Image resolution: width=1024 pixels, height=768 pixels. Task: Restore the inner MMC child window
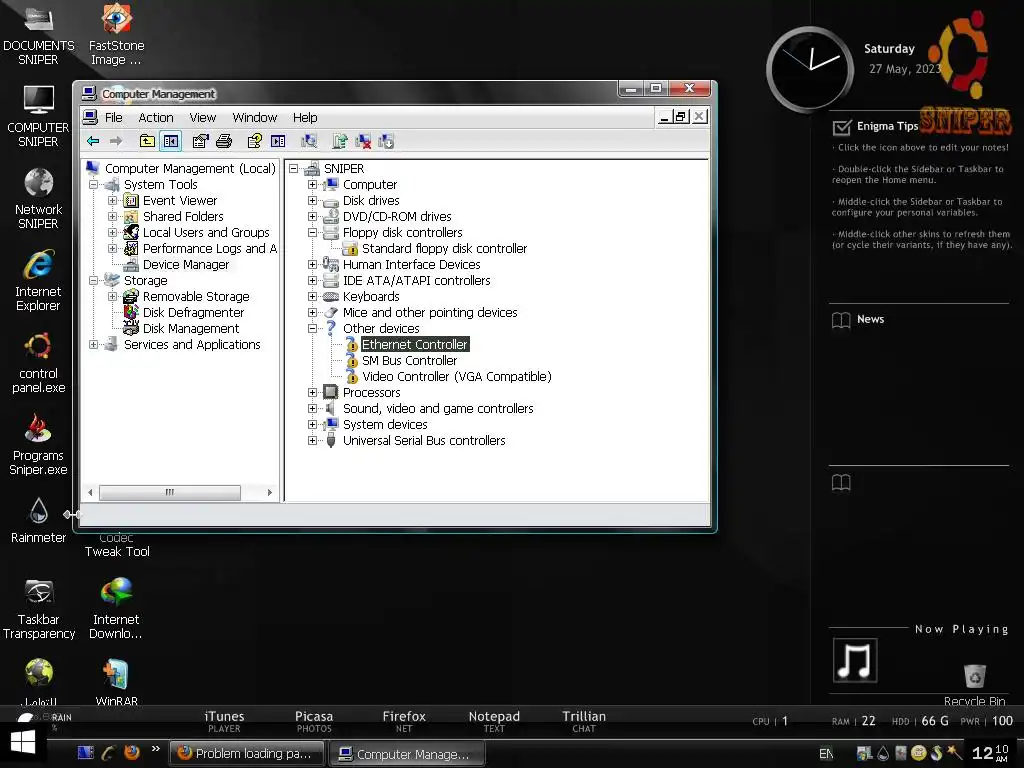click(x=681, y=117)
